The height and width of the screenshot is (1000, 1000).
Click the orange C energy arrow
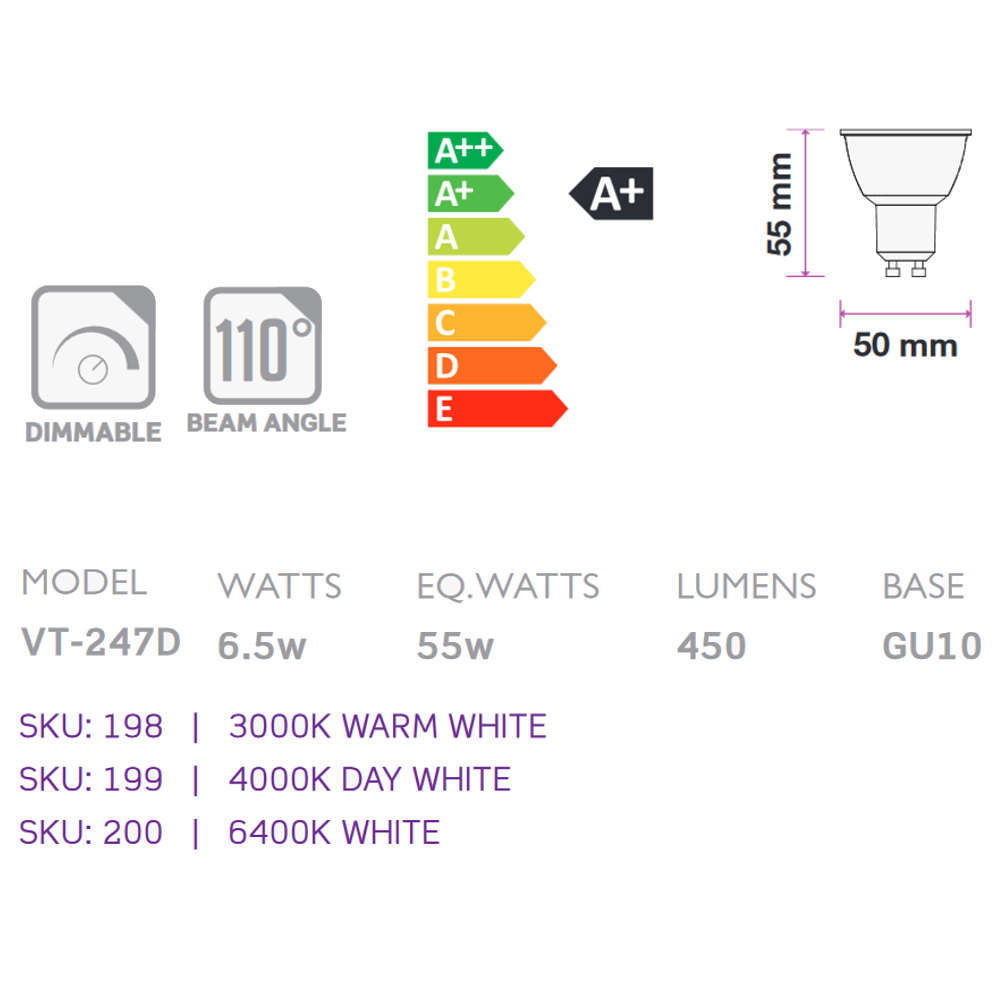click(x=487, y=323)
